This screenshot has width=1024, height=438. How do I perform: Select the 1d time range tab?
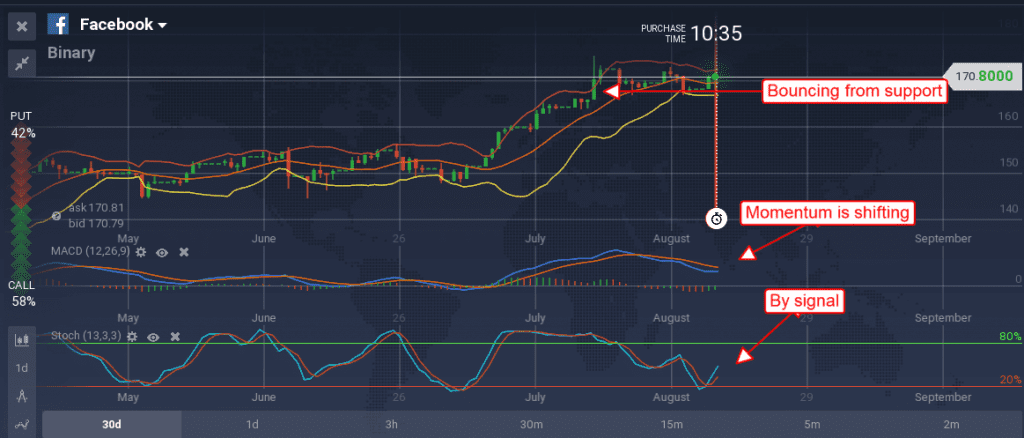pyautogui.click(x=252, y=424)
